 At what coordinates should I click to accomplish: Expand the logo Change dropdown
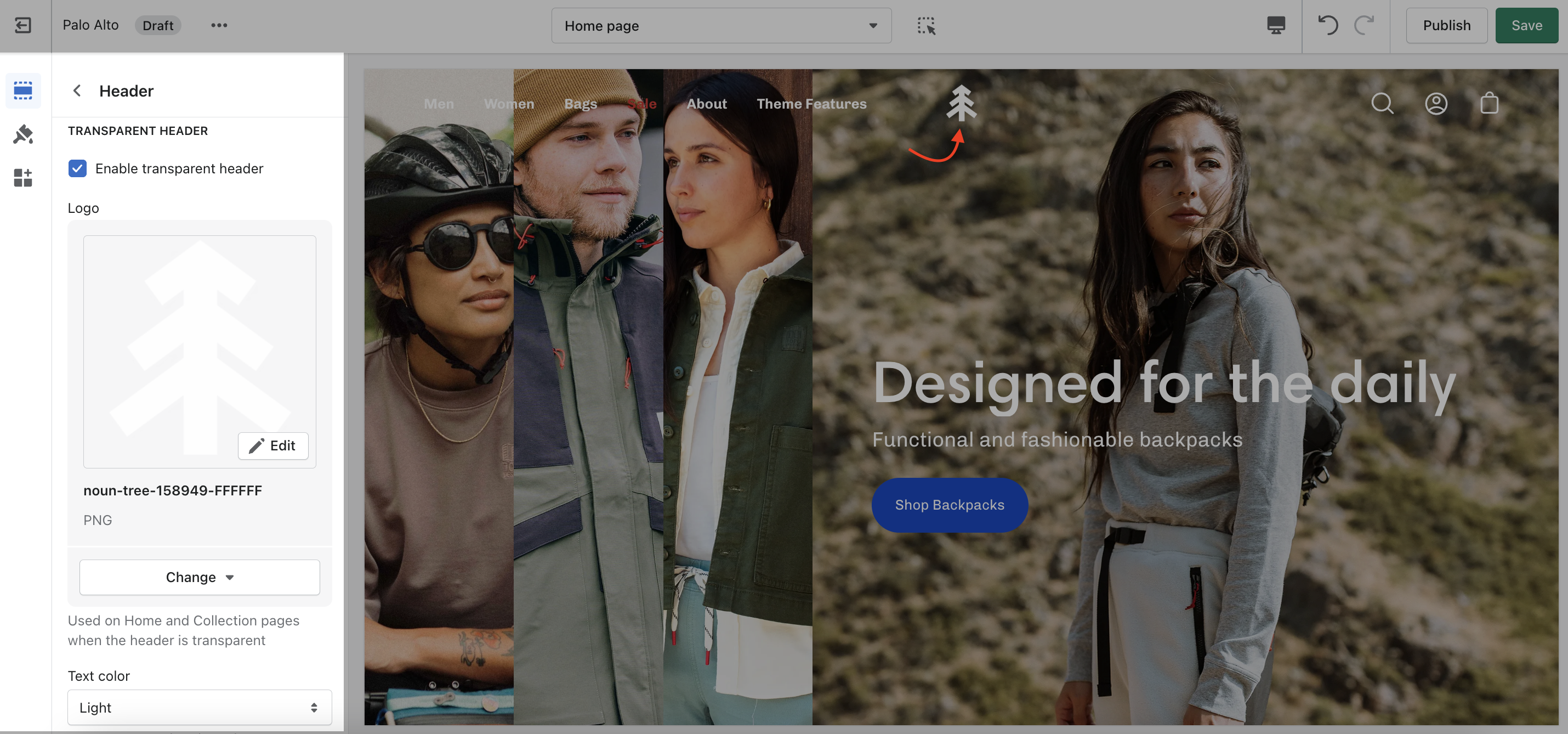click(x=200, y=577)
